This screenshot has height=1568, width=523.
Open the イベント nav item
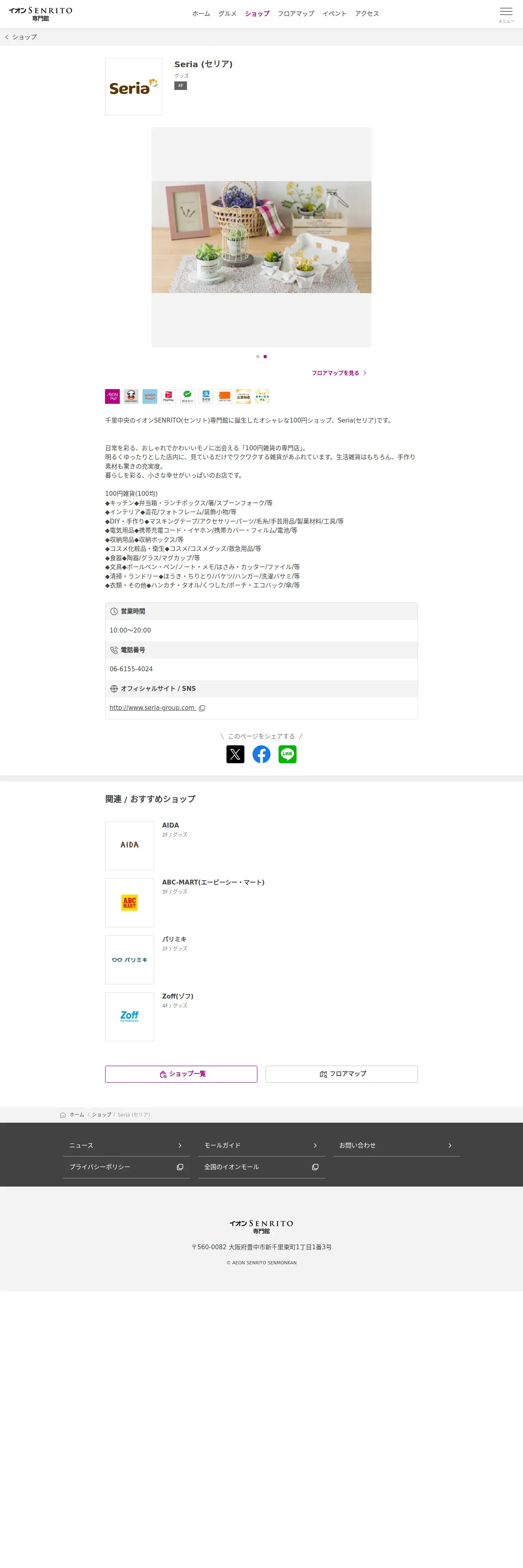coord(334,13)
